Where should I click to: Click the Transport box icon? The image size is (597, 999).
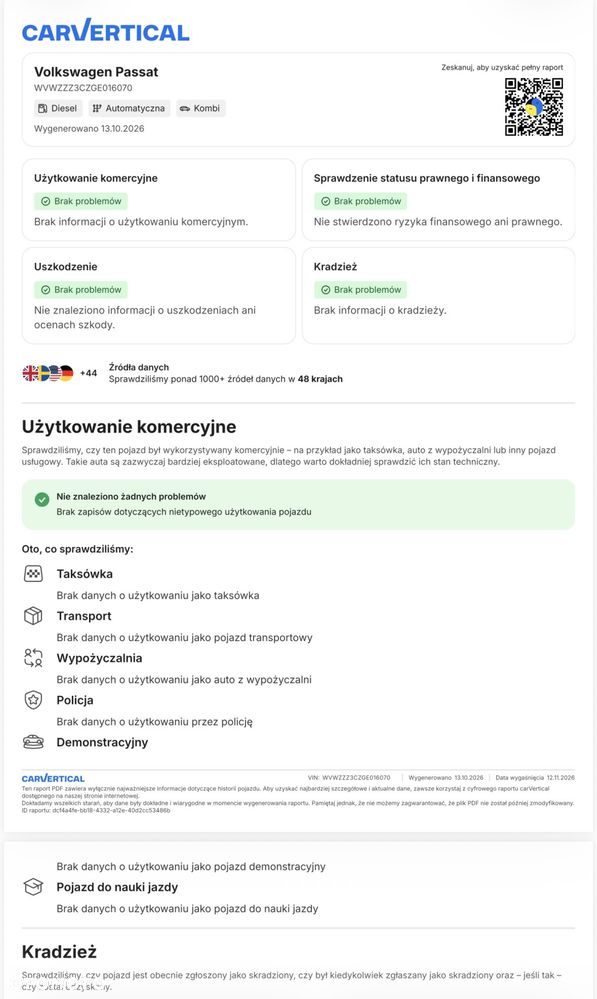(33, 616)
